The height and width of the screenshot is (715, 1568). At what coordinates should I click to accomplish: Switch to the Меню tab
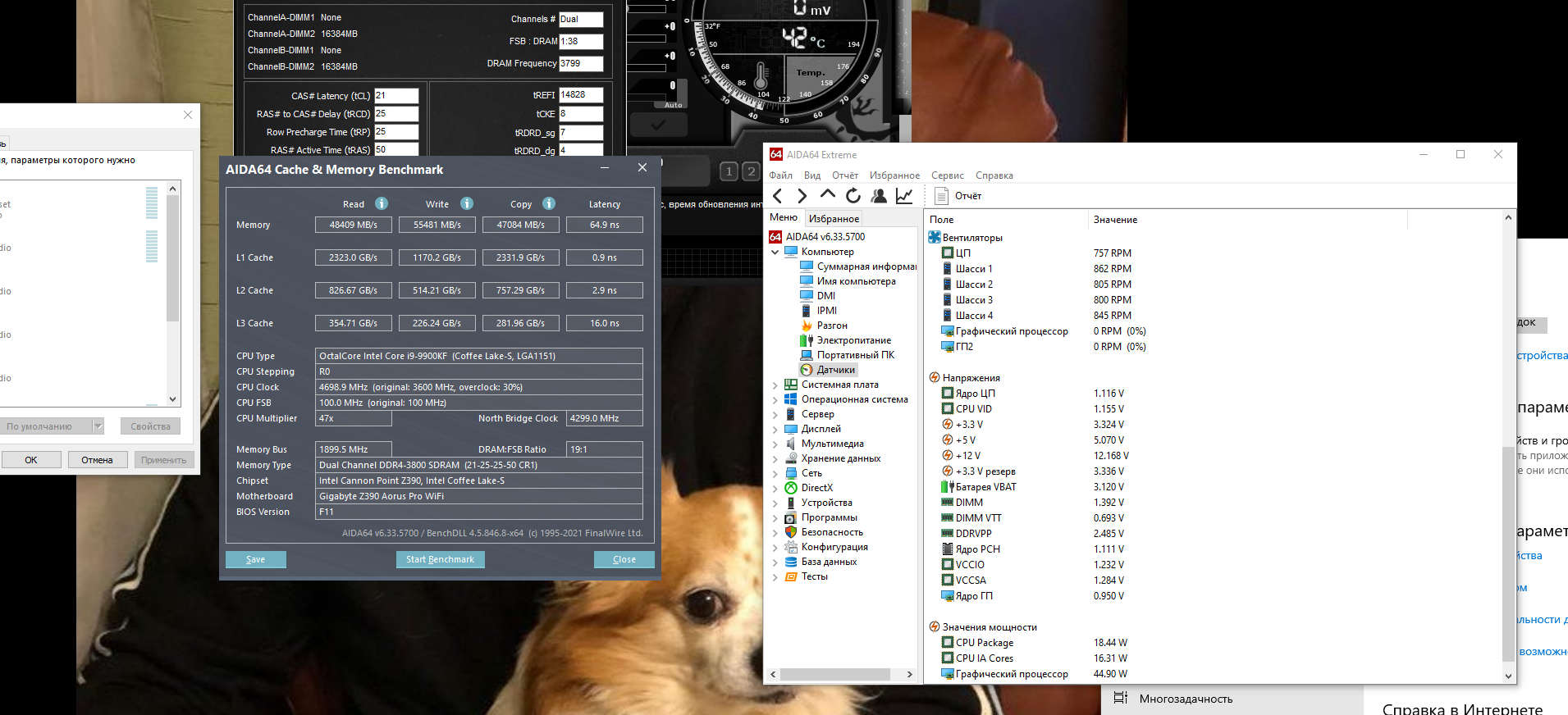click(784, 217)
